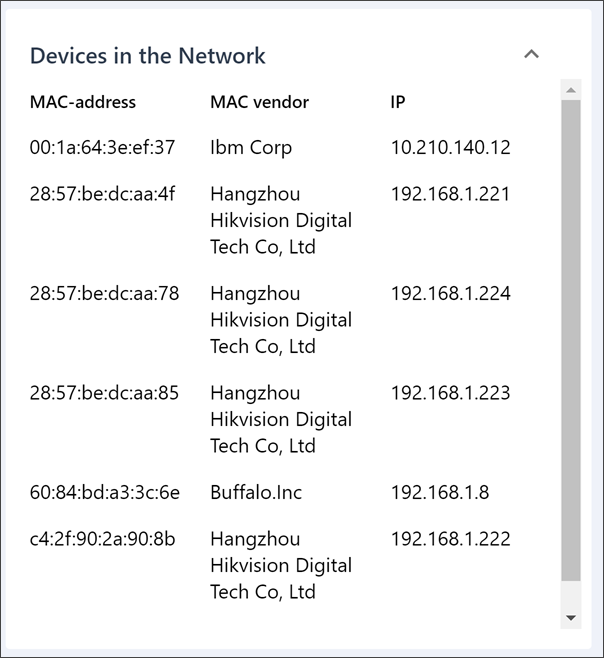
Task: Click IP address 10.210.140.12
Action: pos(450,148)
